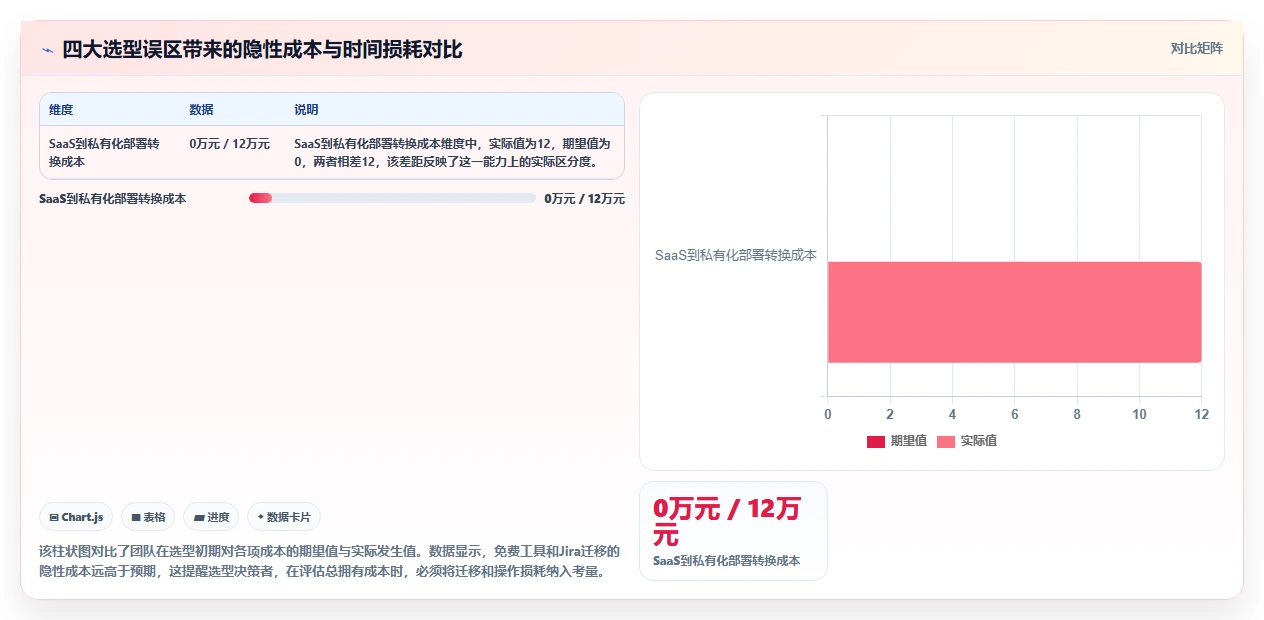The image size is (1264, 620).
Task: Click the SaaS到私有化部署转换成本 progress bar
Action: pos(392,198)
